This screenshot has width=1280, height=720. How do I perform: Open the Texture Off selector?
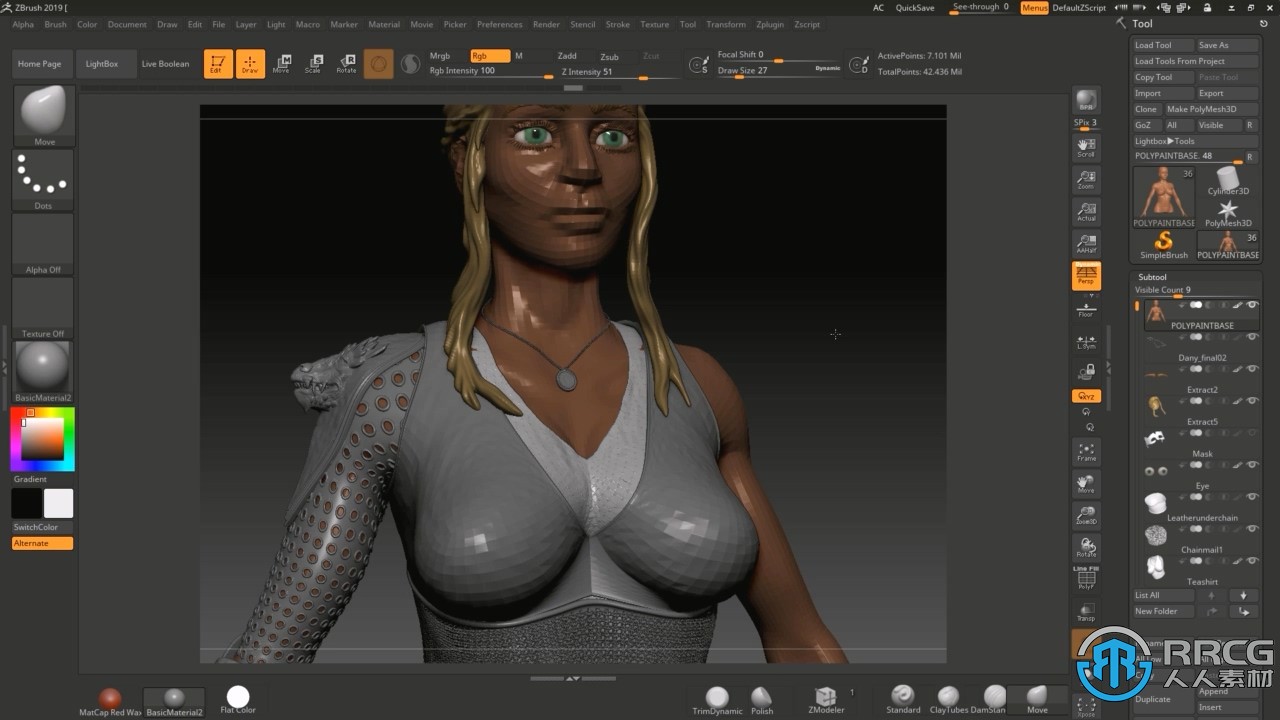tap(43, 308)
